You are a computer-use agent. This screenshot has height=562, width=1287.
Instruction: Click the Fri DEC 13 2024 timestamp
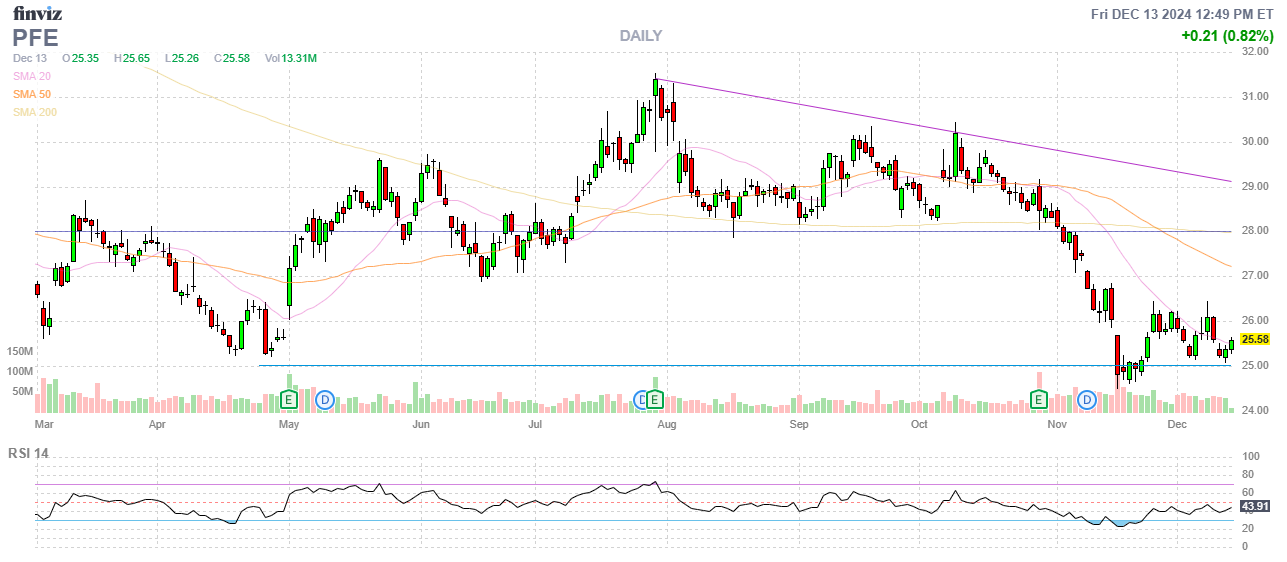tap(1181, 13)
